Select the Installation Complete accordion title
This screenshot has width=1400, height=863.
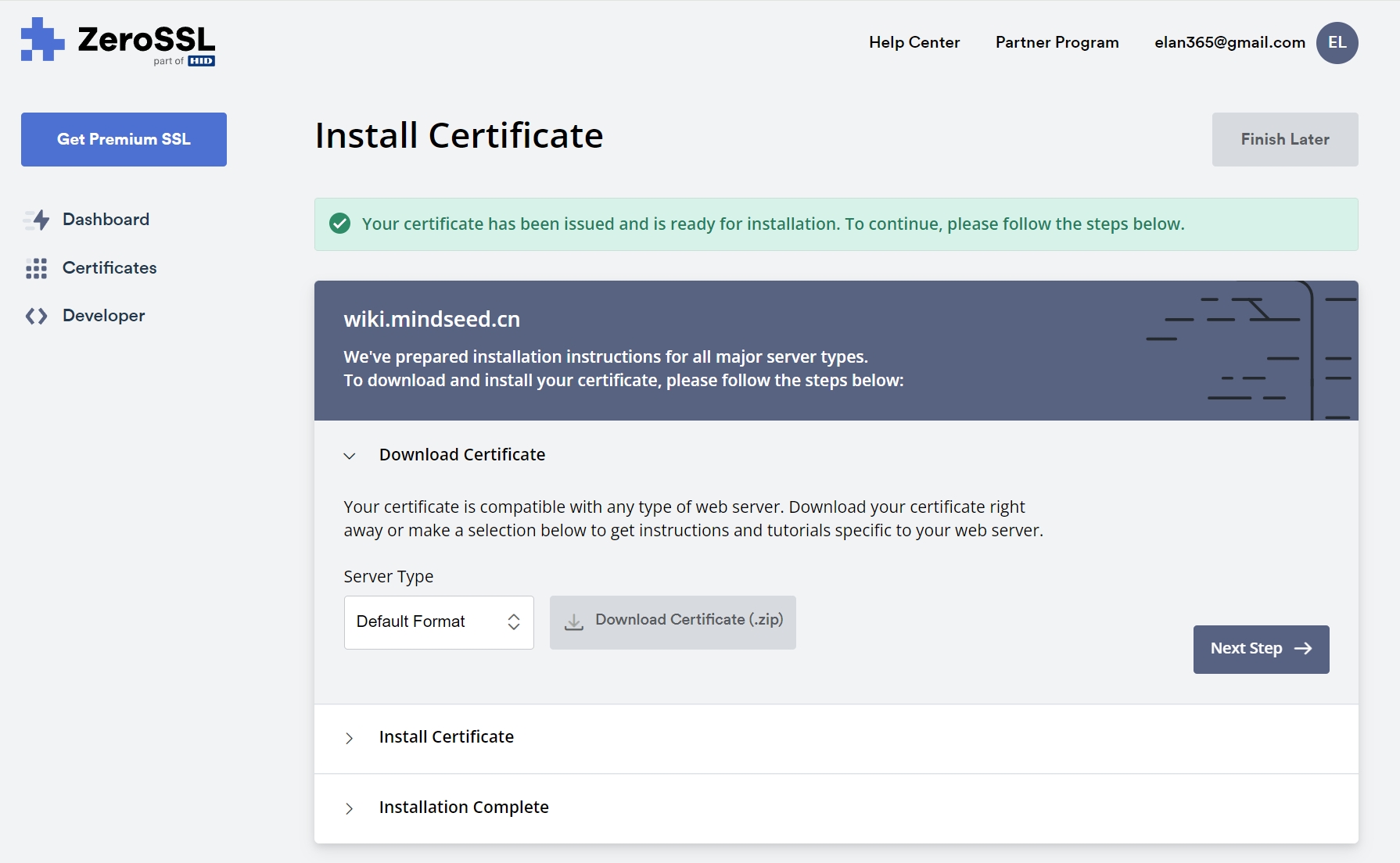point(464,807)
